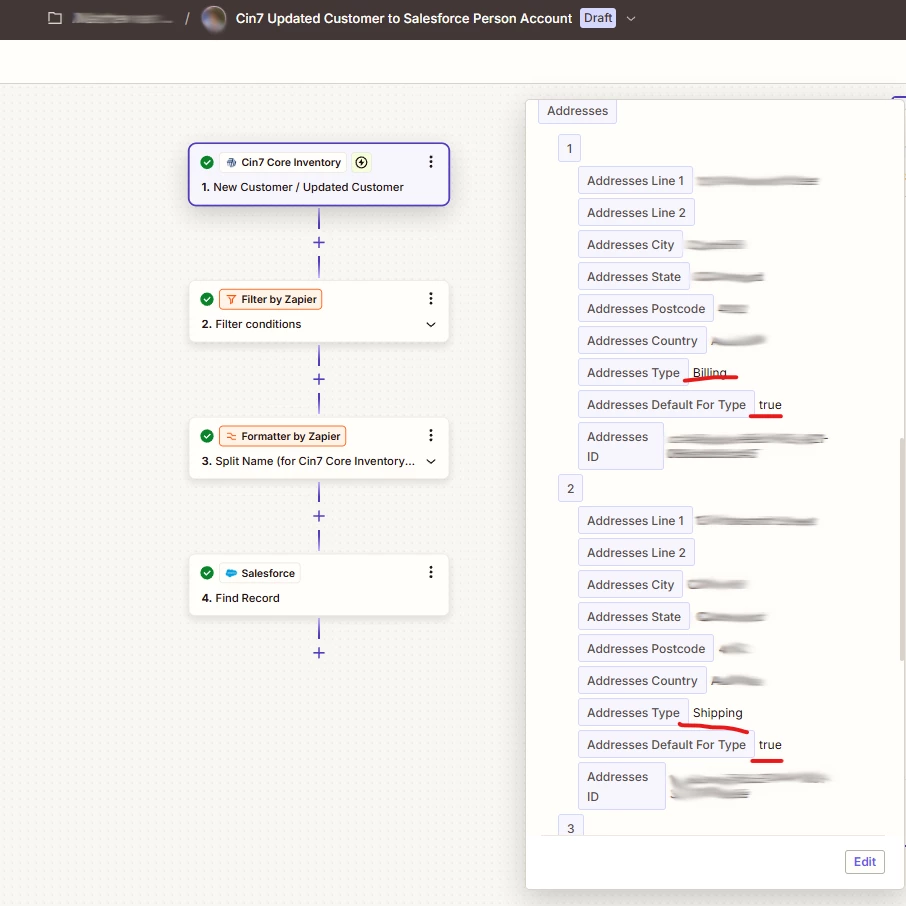Click the Shipping value text
Viewport: 906px width, 906px height.
718,712
